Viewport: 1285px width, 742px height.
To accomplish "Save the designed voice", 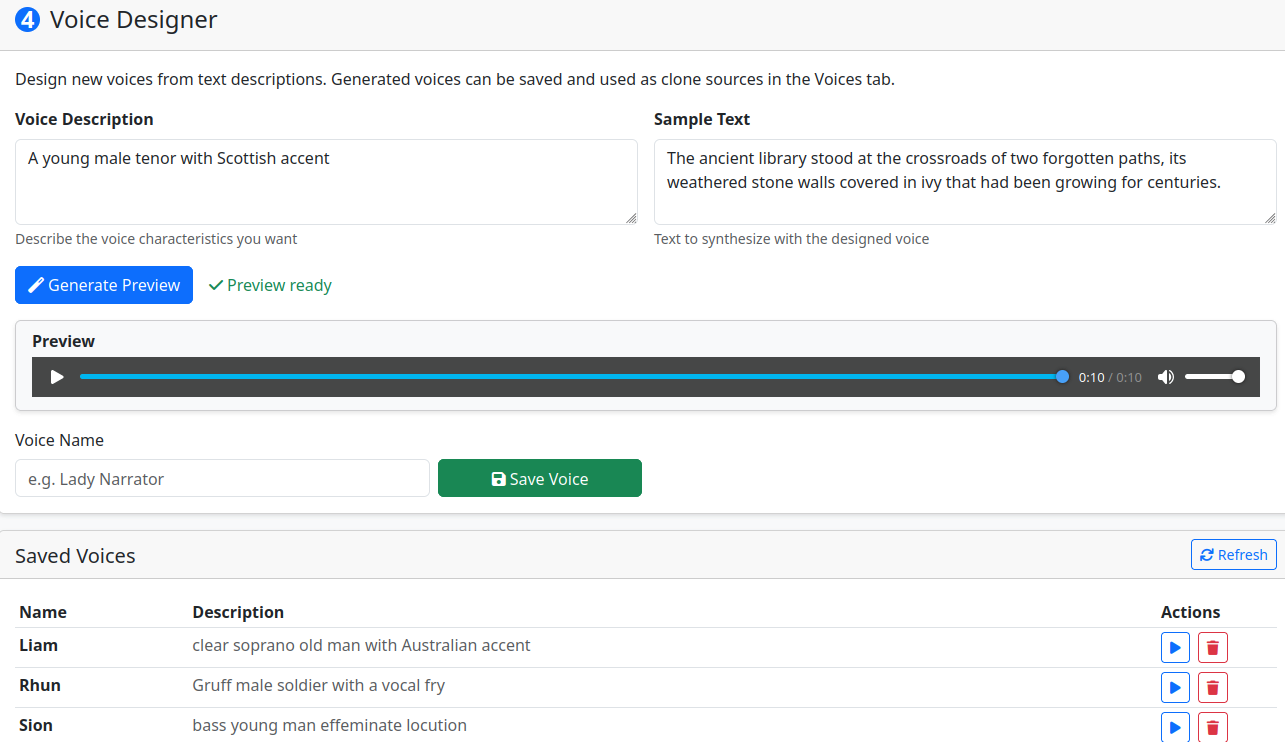I will coord(539,479).
